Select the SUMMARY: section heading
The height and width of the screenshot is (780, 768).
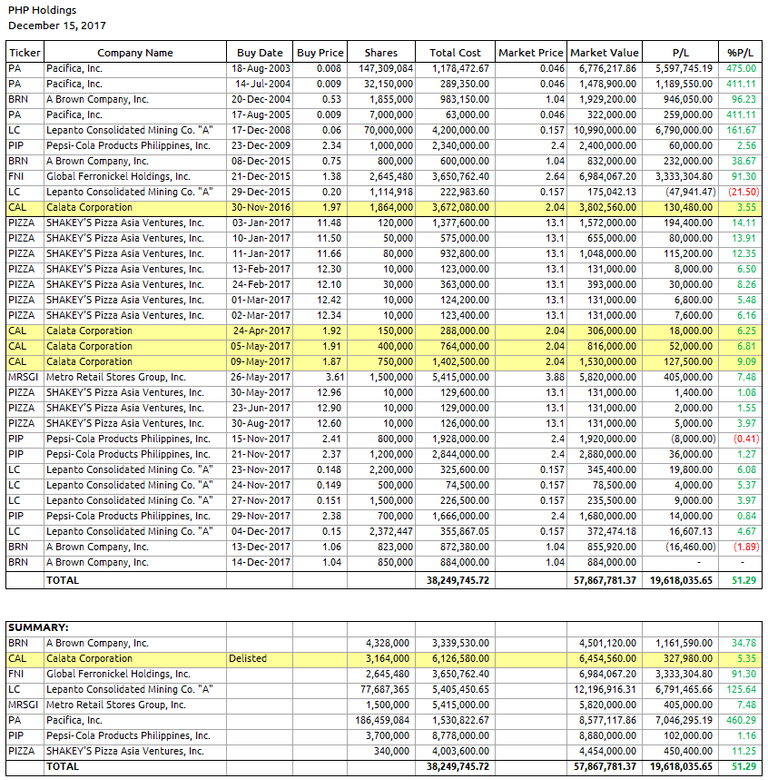coord(35,627)
